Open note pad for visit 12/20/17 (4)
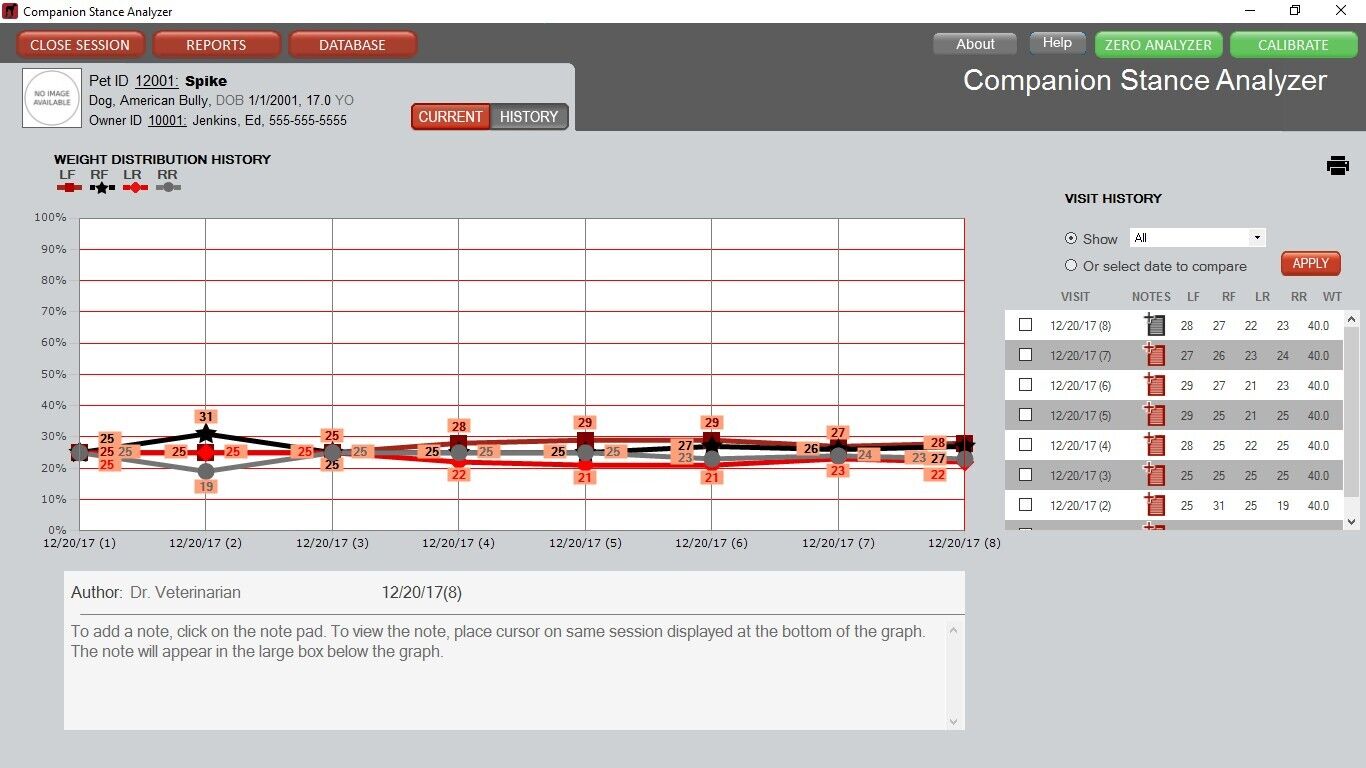Image resolution: width=1366 pixels, height=768 pixels. point(1155,444)
